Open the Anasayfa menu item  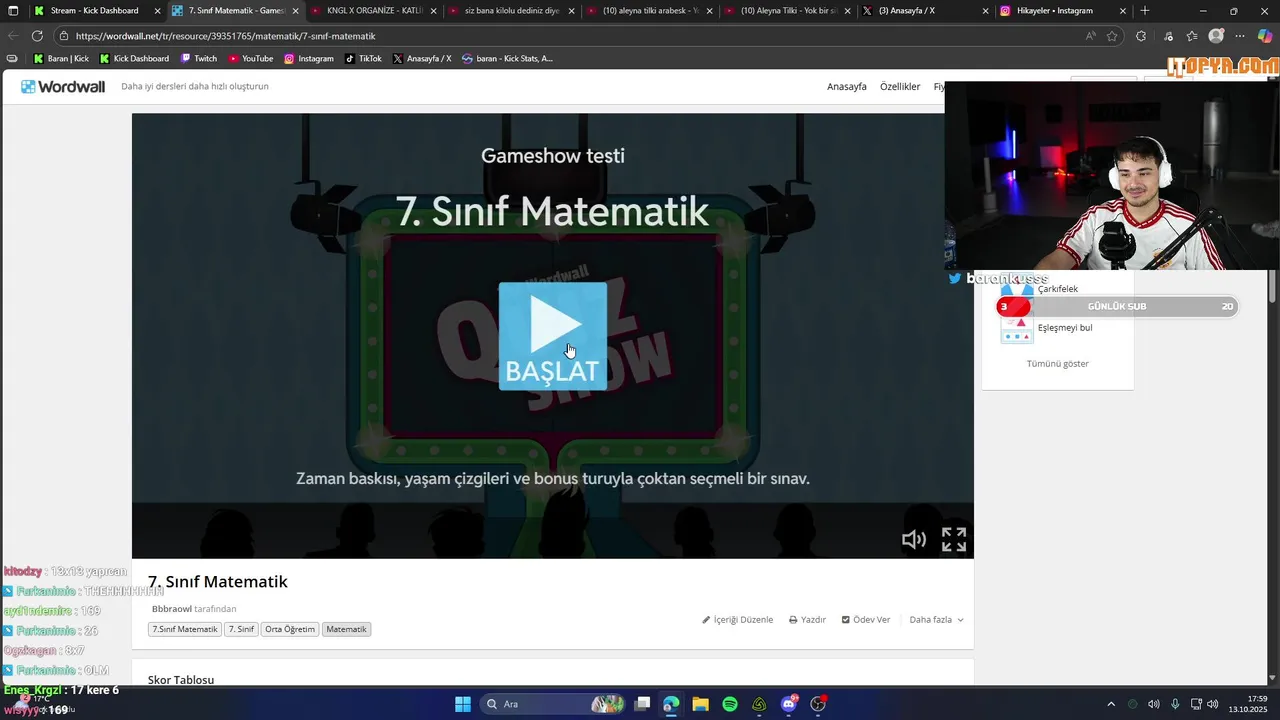click(x=847, y=87)
